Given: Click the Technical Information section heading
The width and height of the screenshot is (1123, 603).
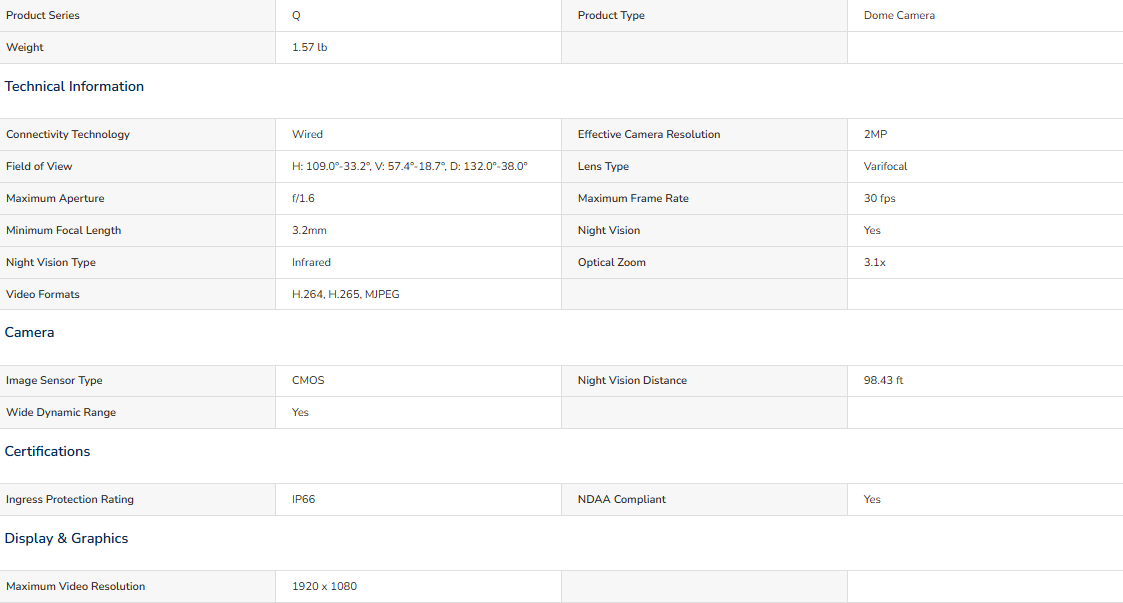Looking at the screenshot, I should pyautogui.click(x=74, y=87).
